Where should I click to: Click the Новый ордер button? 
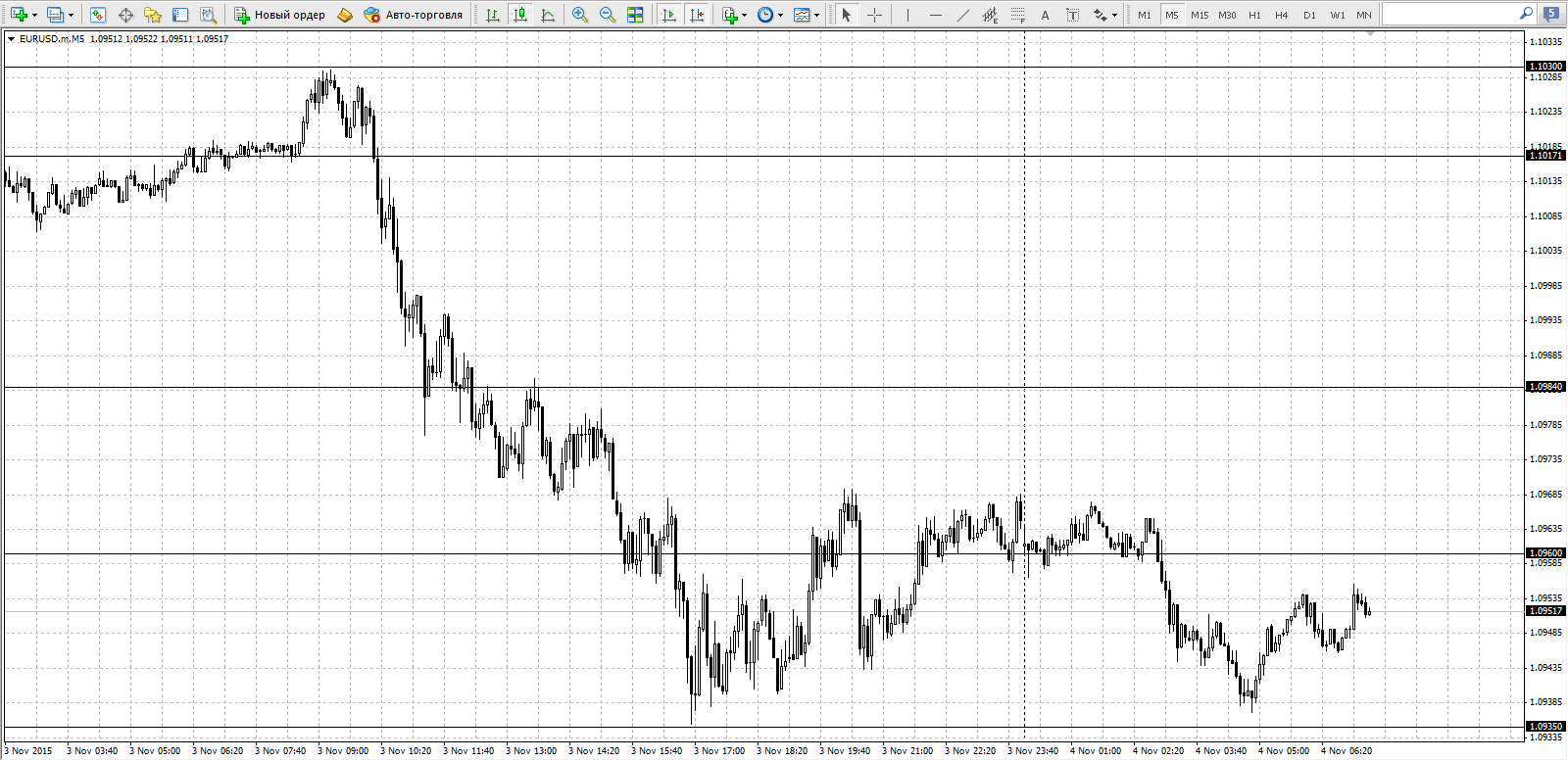pyautogui.click(x=279, y=15)
